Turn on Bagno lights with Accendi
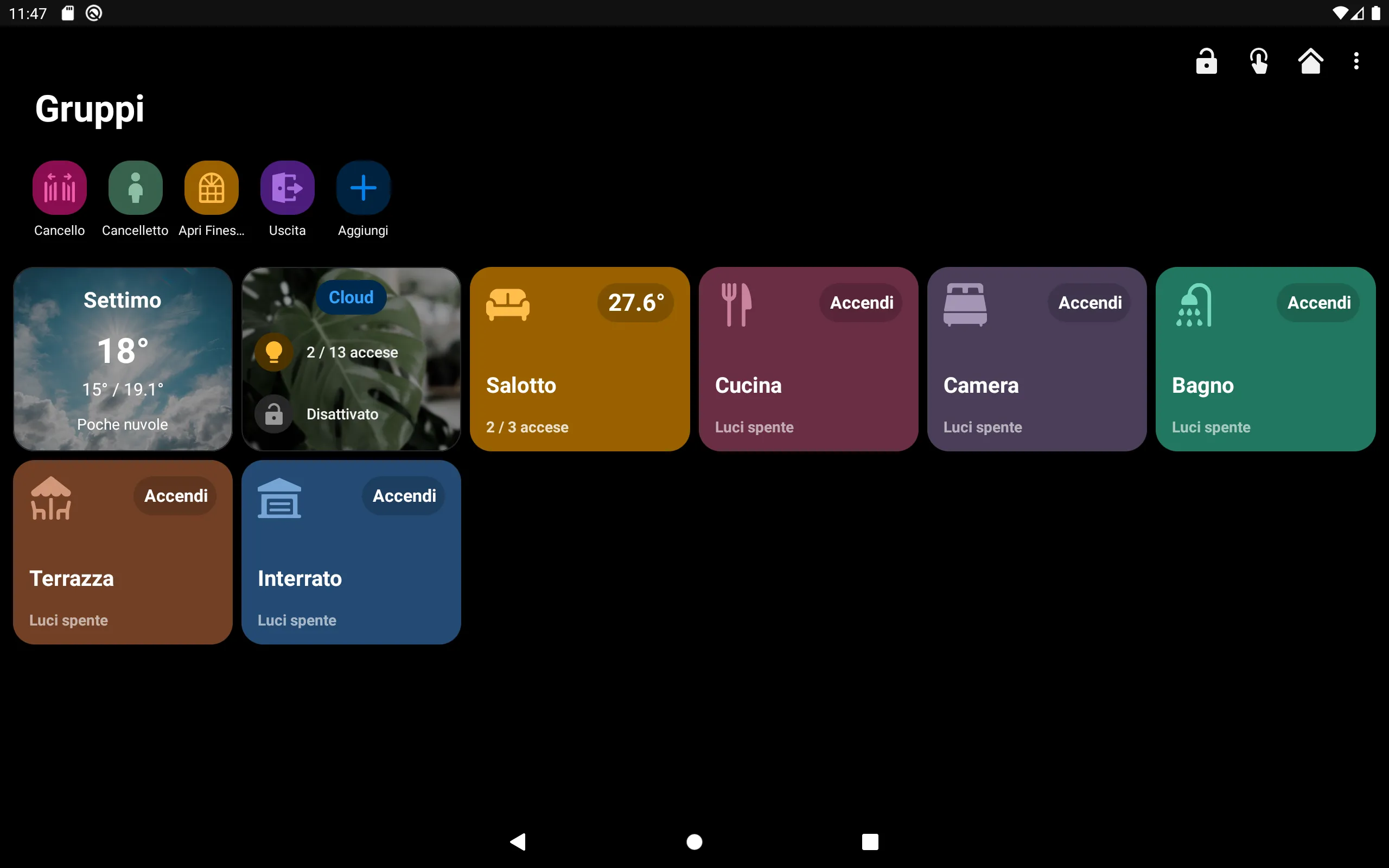 pos(1318,303)
